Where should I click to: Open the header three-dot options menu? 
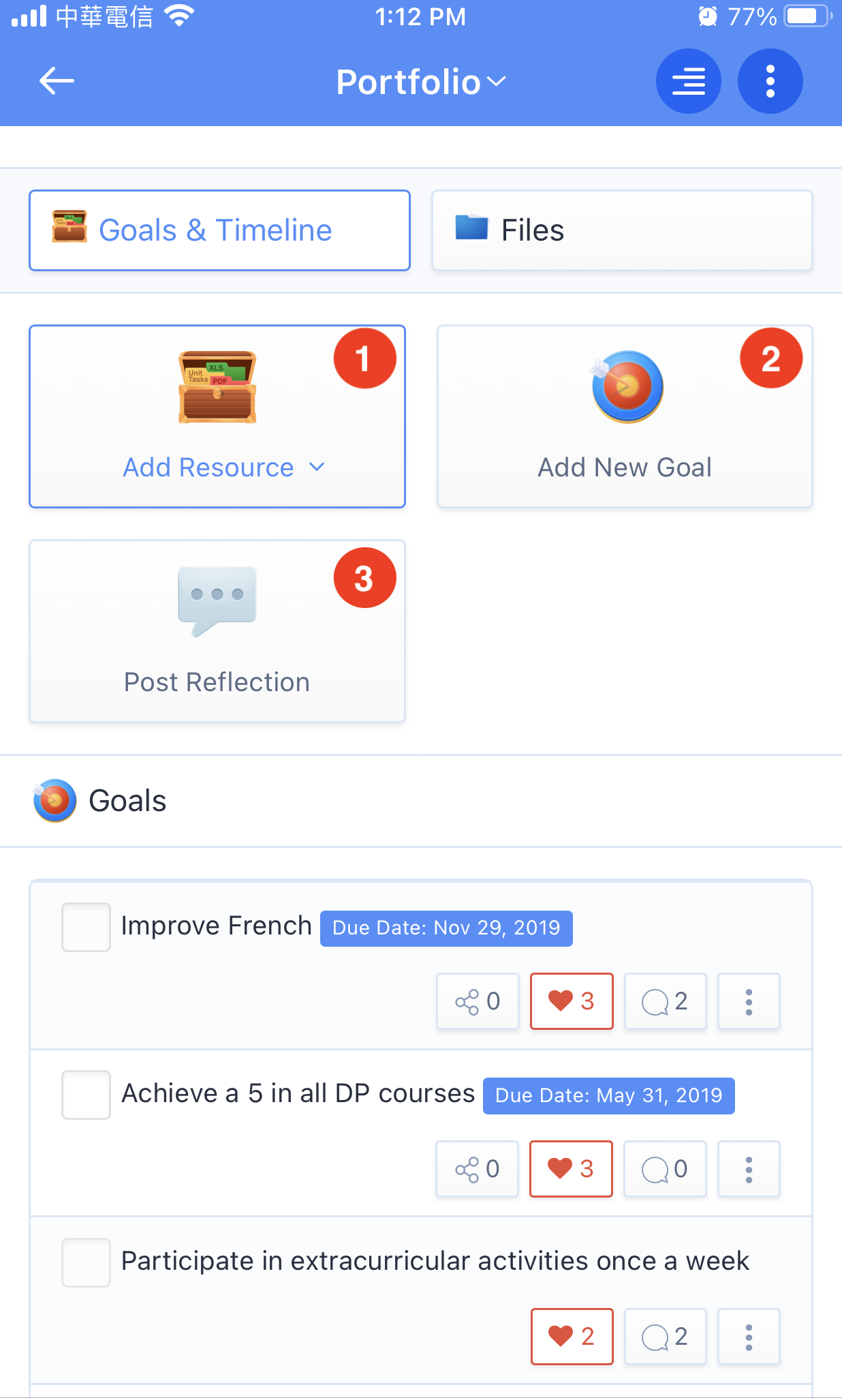click(770, 81)
